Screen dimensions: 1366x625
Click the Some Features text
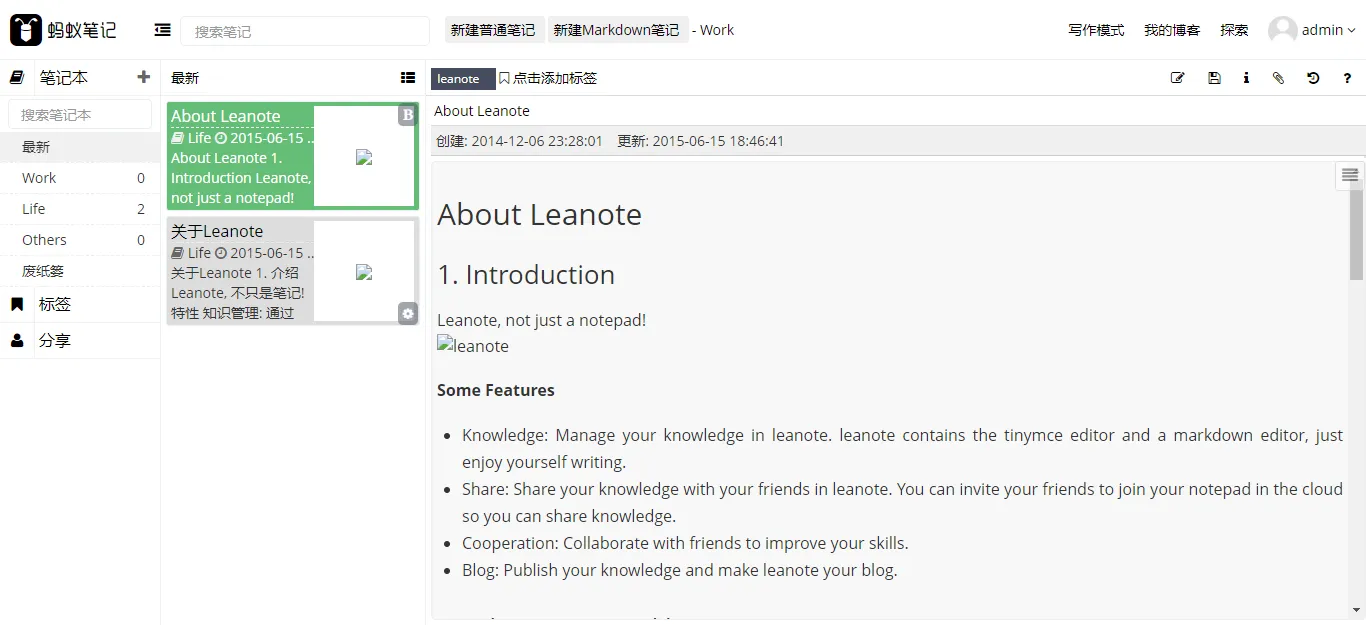point(496,390)
